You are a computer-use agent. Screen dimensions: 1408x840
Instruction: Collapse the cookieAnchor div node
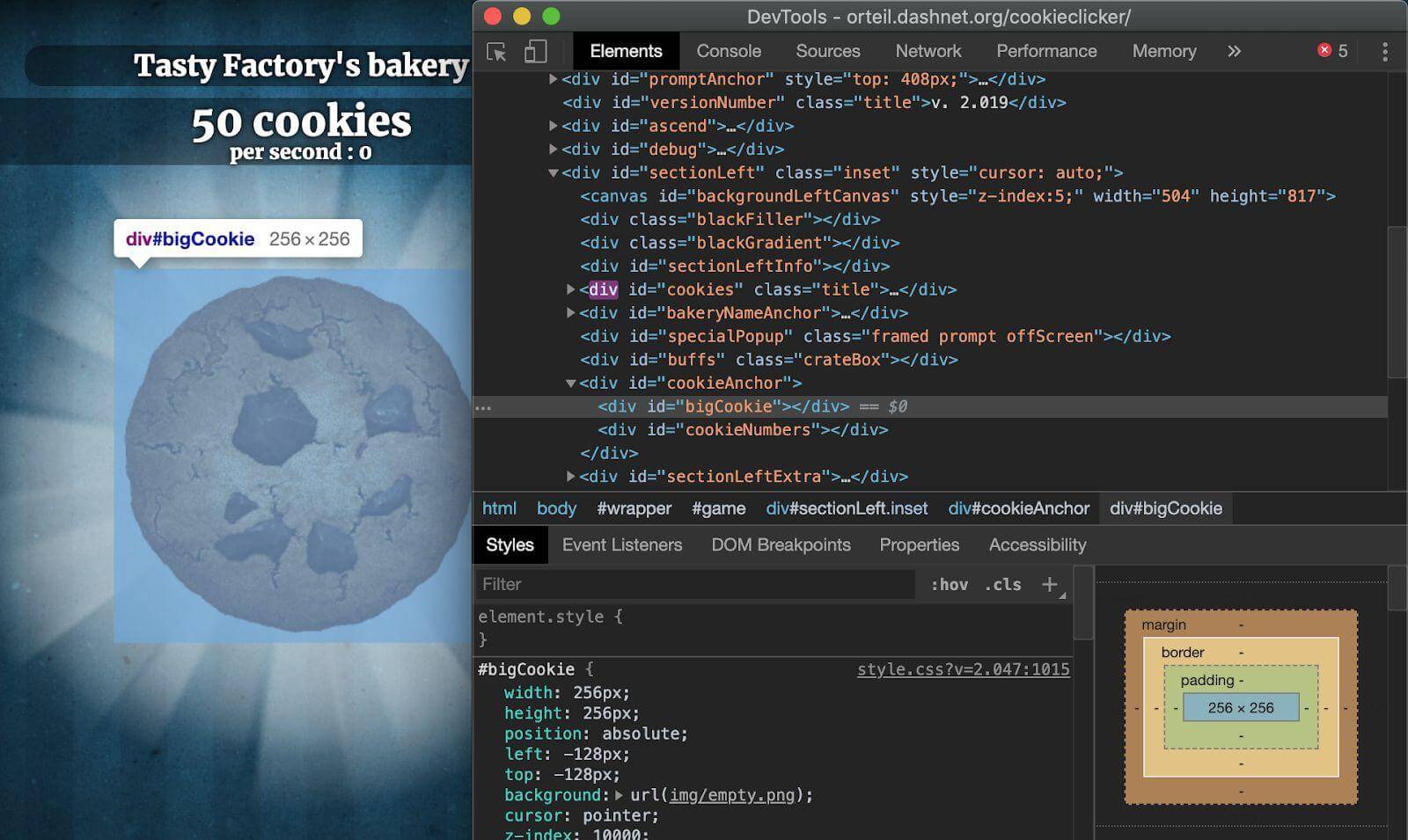pyautogui.click(x=570, y=383)
